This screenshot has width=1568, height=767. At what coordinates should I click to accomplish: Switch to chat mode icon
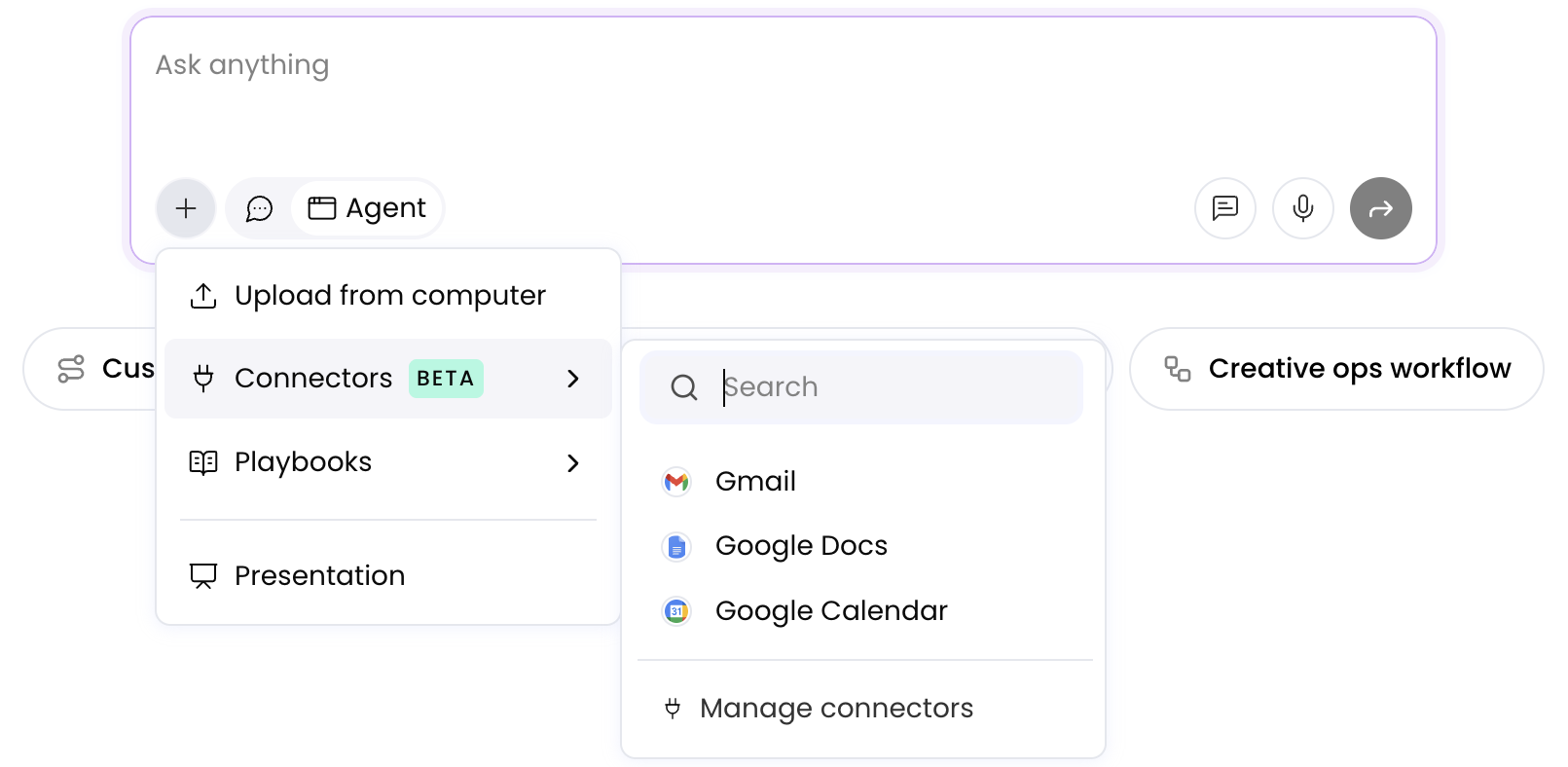pos(259,208)
